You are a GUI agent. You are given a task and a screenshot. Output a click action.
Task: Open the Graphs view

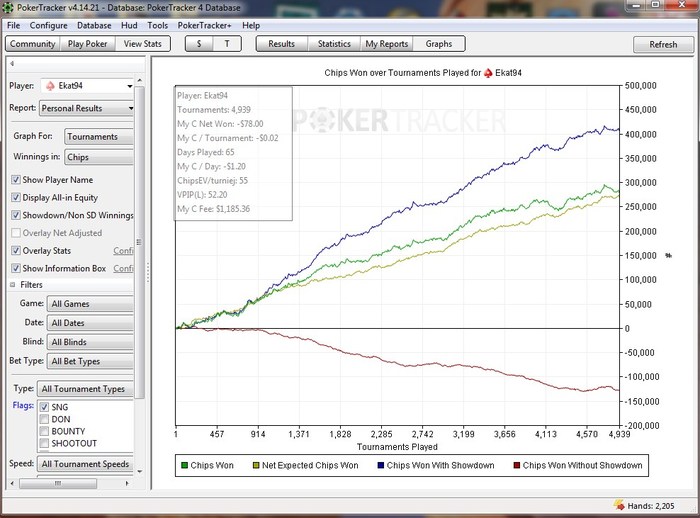click(x=439, y=44)
